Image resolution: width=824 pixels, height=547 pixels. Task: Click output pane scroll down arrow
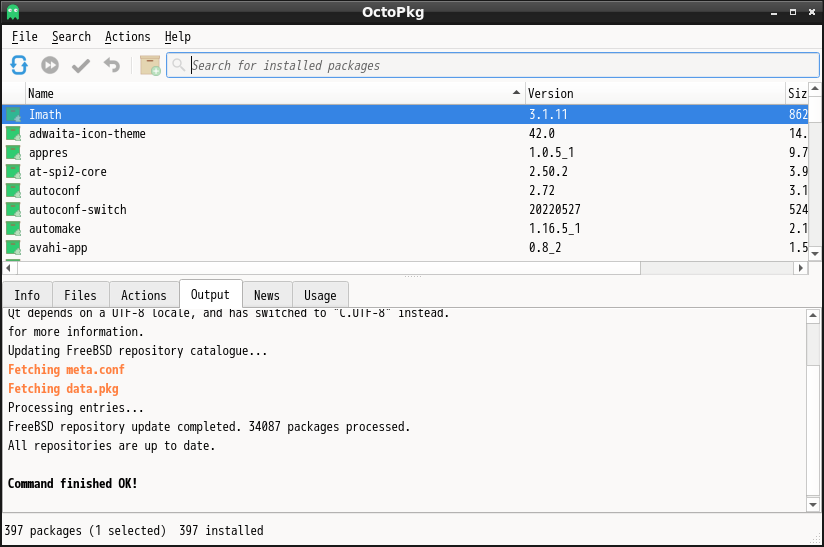click(813, 505)
